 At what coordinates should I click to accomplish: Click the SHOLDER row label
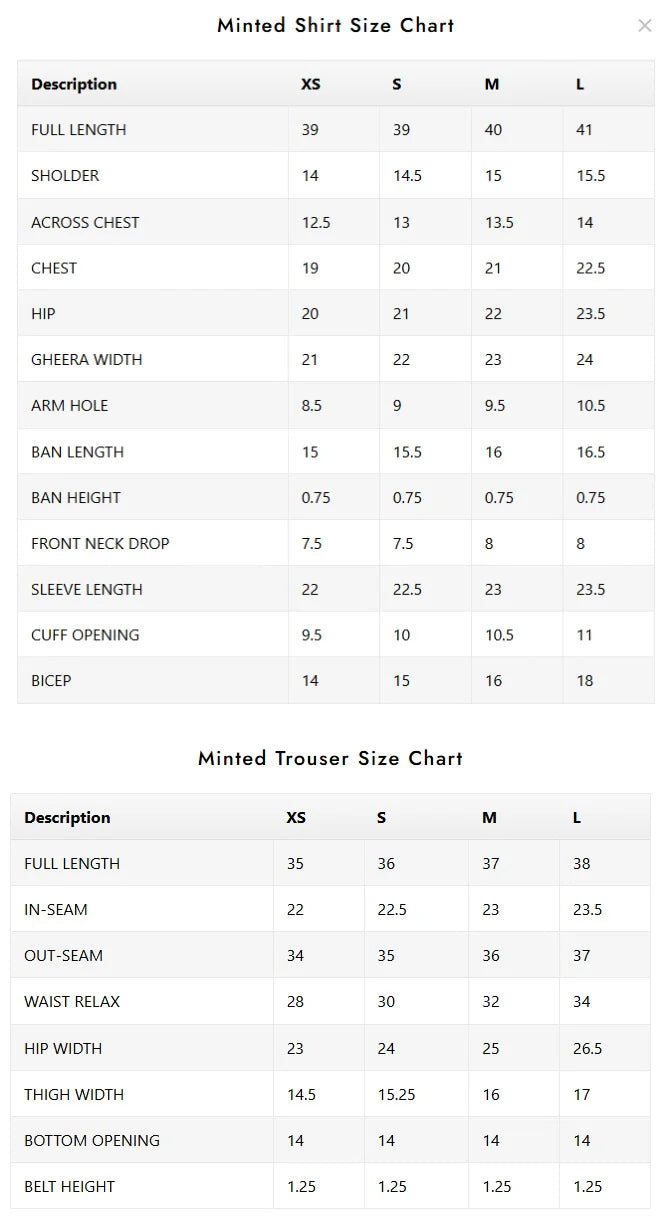click(x=65, y=176)
